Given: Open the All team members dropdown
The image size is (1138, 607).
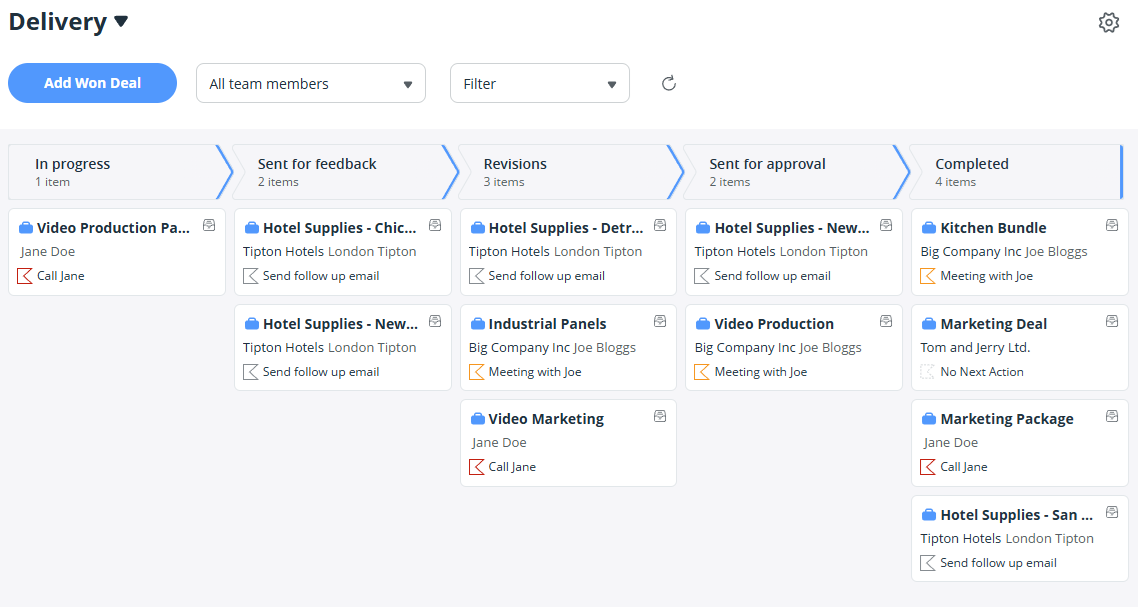Looking at the screenshot, I should [x=311, y=83].
